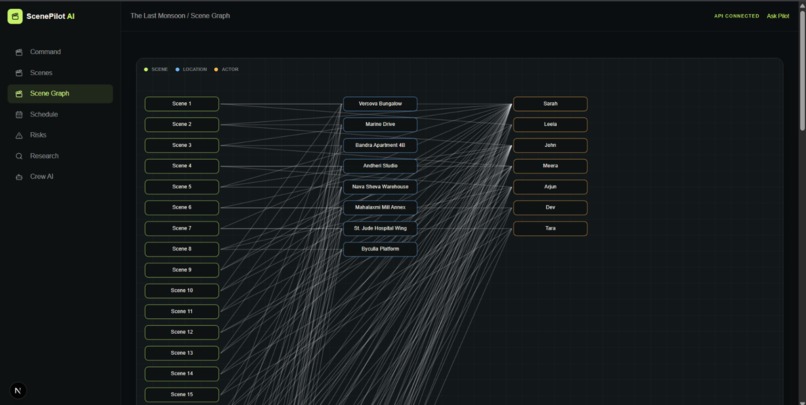Click the API CONNECTED status label

coord(736,16)
